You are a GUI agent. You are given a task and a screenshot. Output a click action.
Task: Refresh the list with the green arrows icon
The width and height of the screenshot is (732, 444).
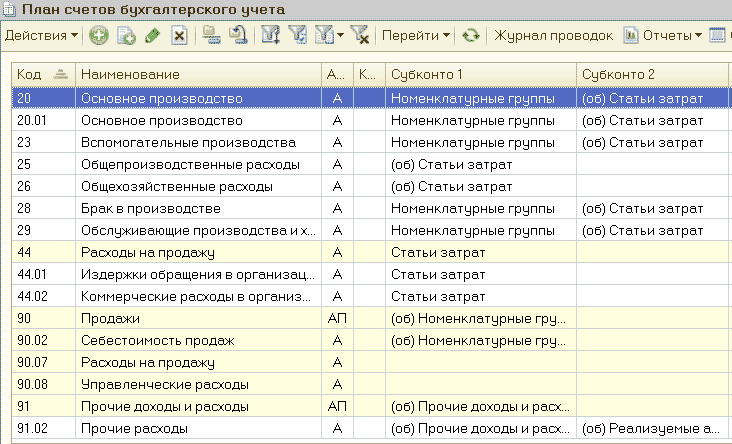[x=471, y=35]
